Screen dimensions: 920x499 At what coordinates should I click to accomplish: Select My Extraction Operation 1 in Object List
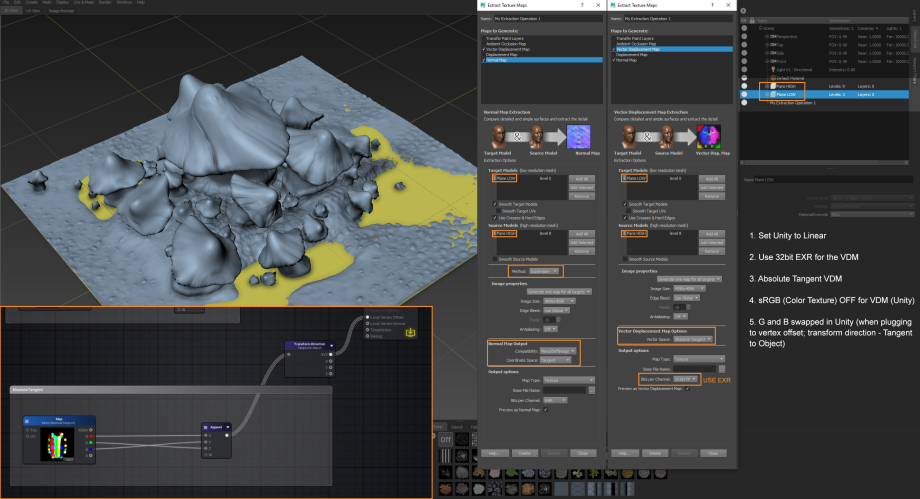(792, 103)
